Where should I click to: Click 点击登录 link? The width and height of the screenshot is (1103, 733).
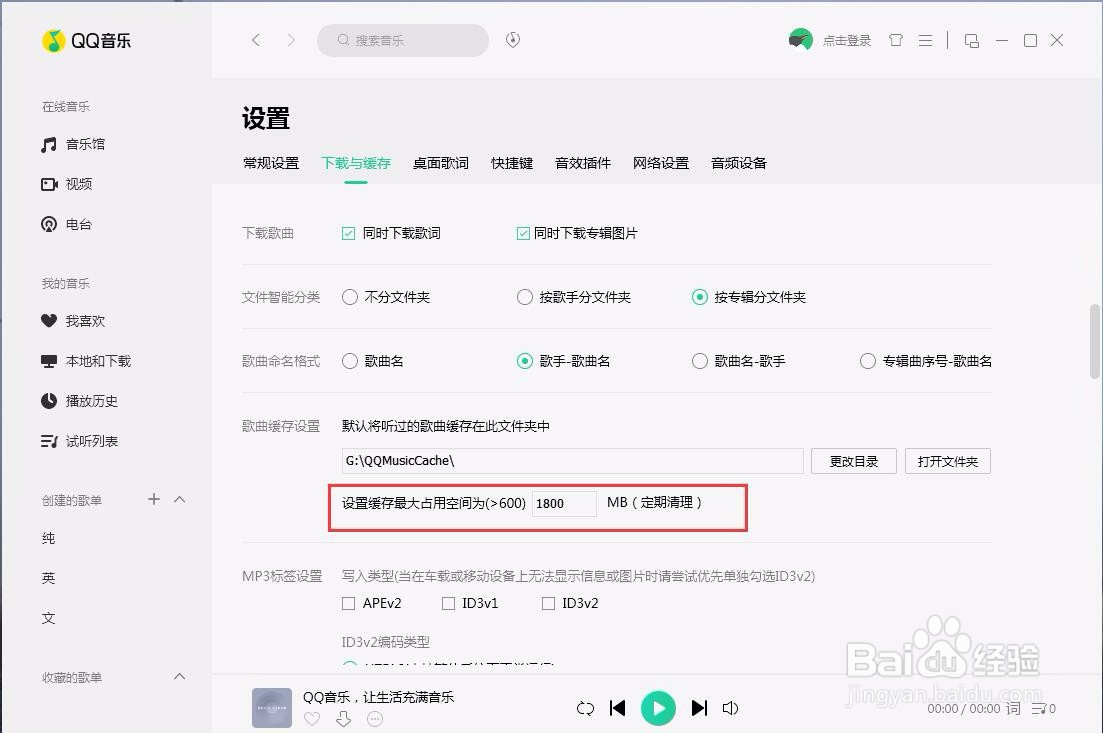tap(847, 41)
